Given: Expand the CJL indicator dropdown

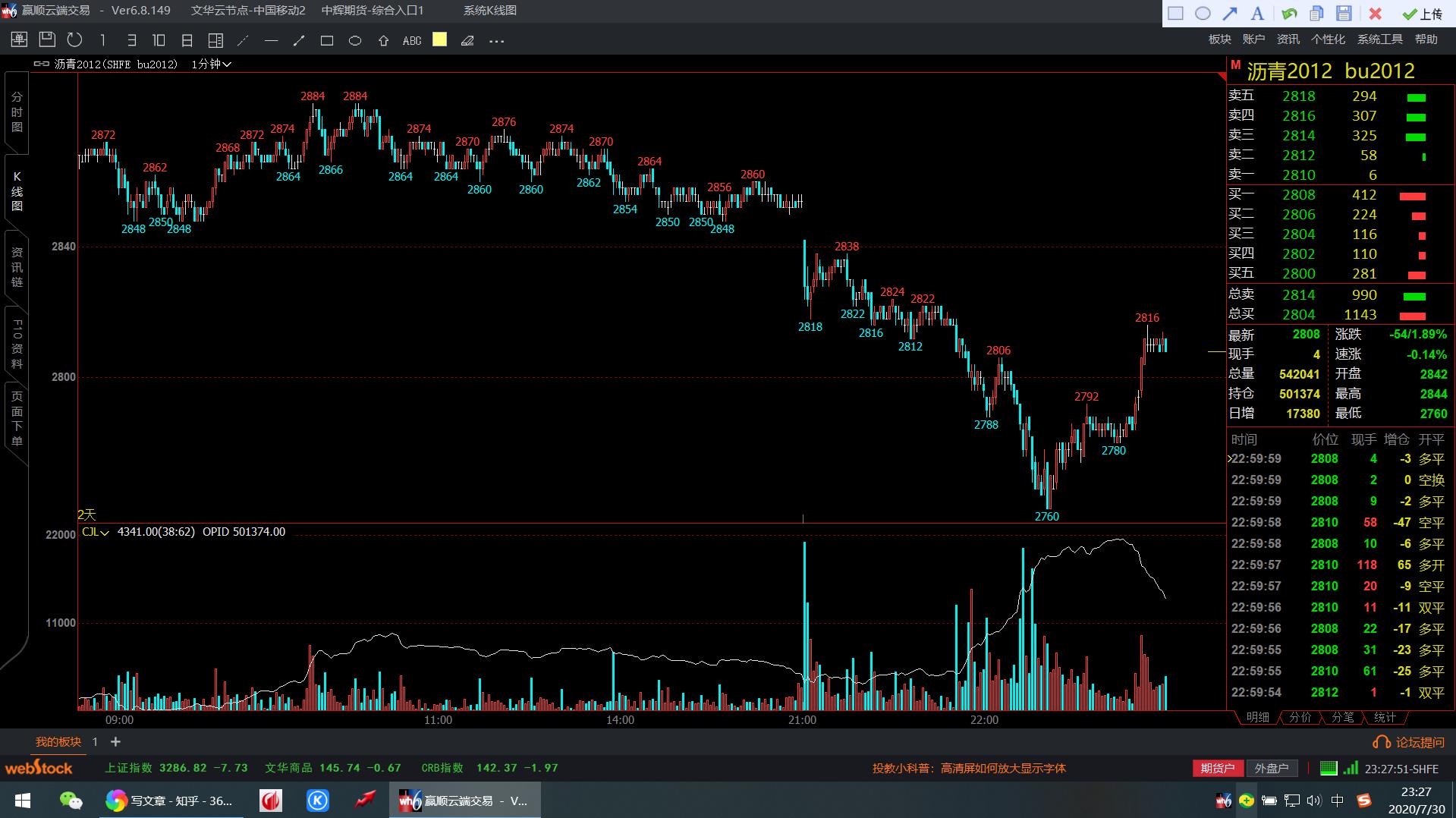Looking at the screenshot, I should click(96, 532).
